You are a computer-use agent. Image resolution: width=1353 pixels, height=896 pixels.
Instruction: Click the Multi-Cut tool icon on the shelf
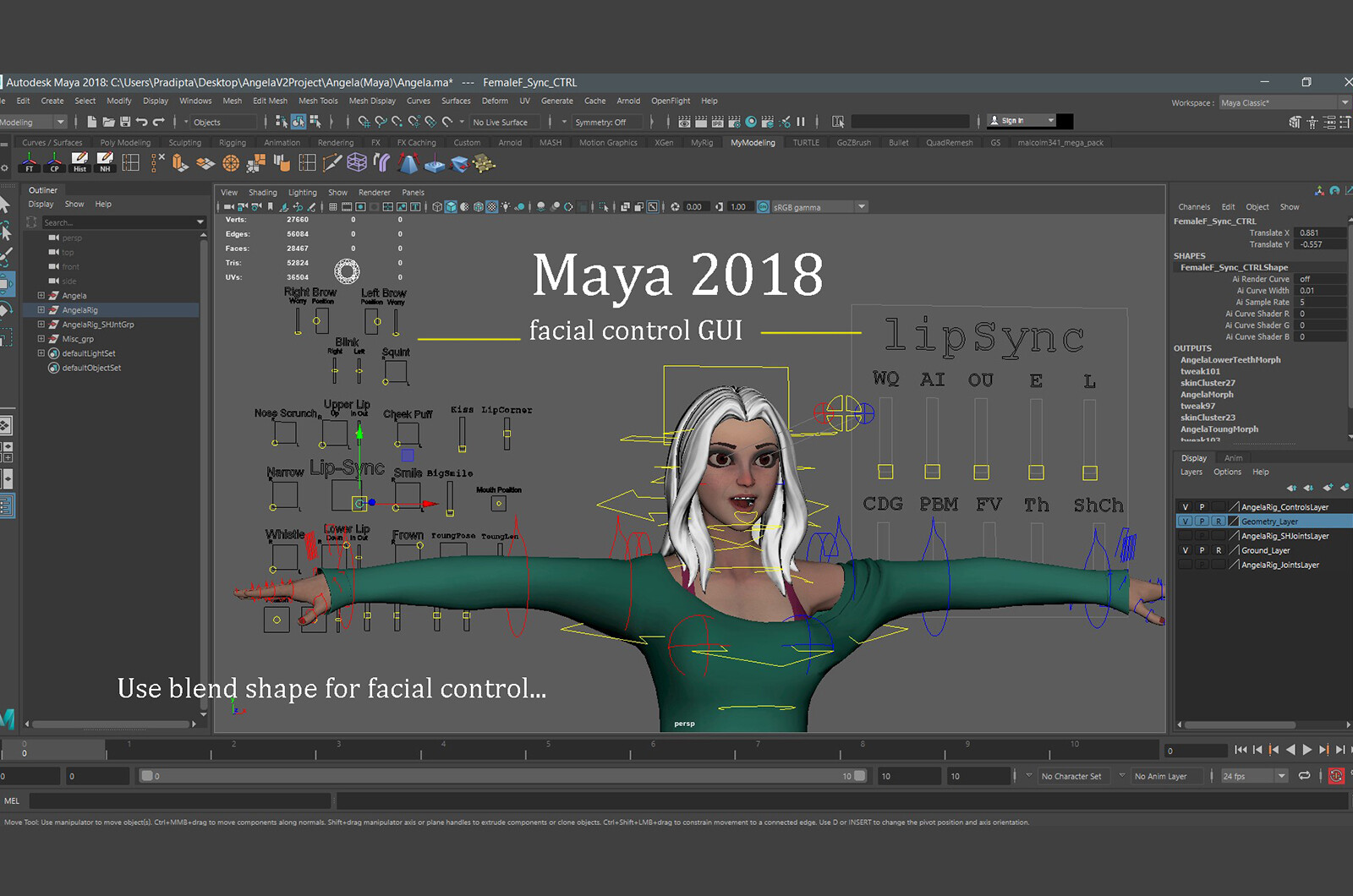click(x=331, y=165)
